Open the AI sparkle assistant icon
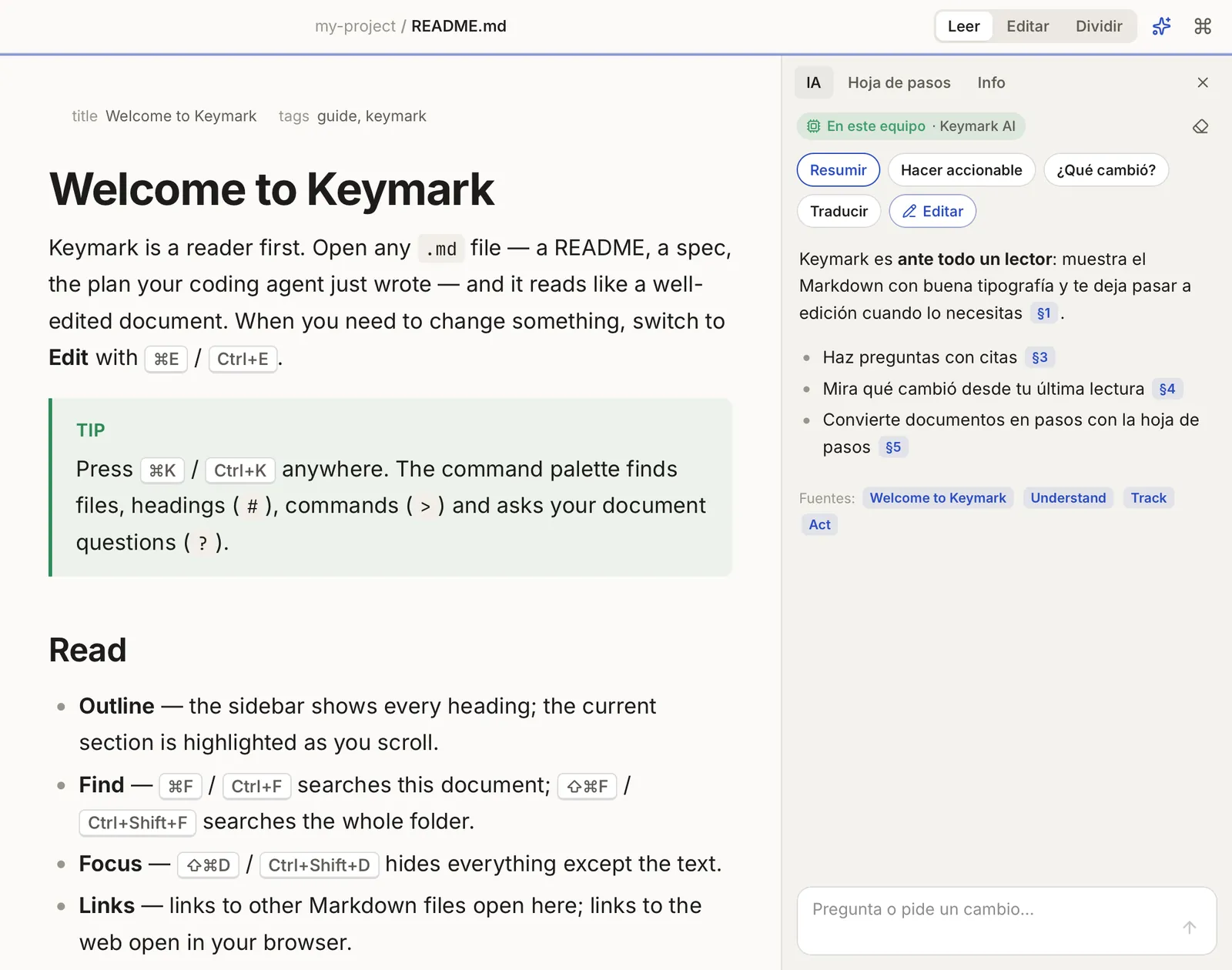Screen dimensions: 1232x970 coord(1161,26)
